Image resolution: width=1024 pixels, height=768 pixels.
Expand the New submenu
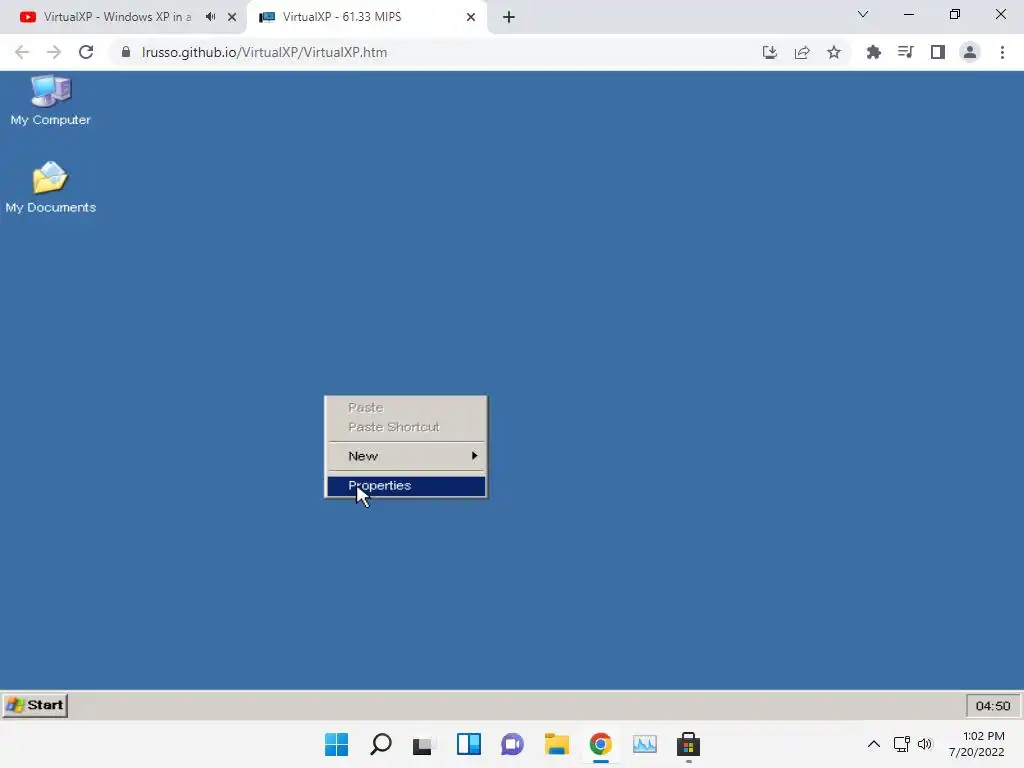point(406,456)
